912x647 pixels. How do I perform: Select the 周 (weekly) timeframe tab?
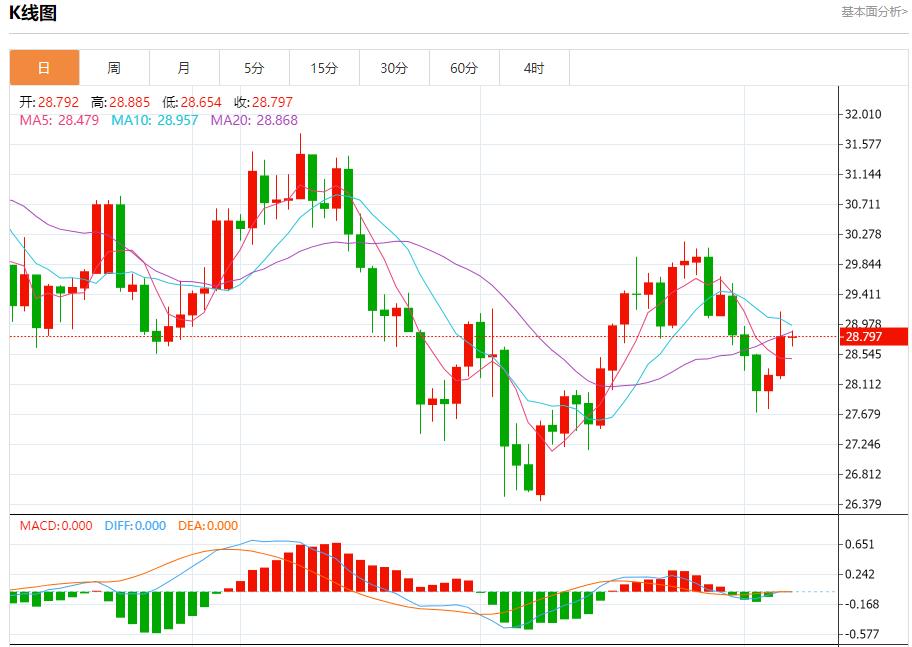coord(114,68)
